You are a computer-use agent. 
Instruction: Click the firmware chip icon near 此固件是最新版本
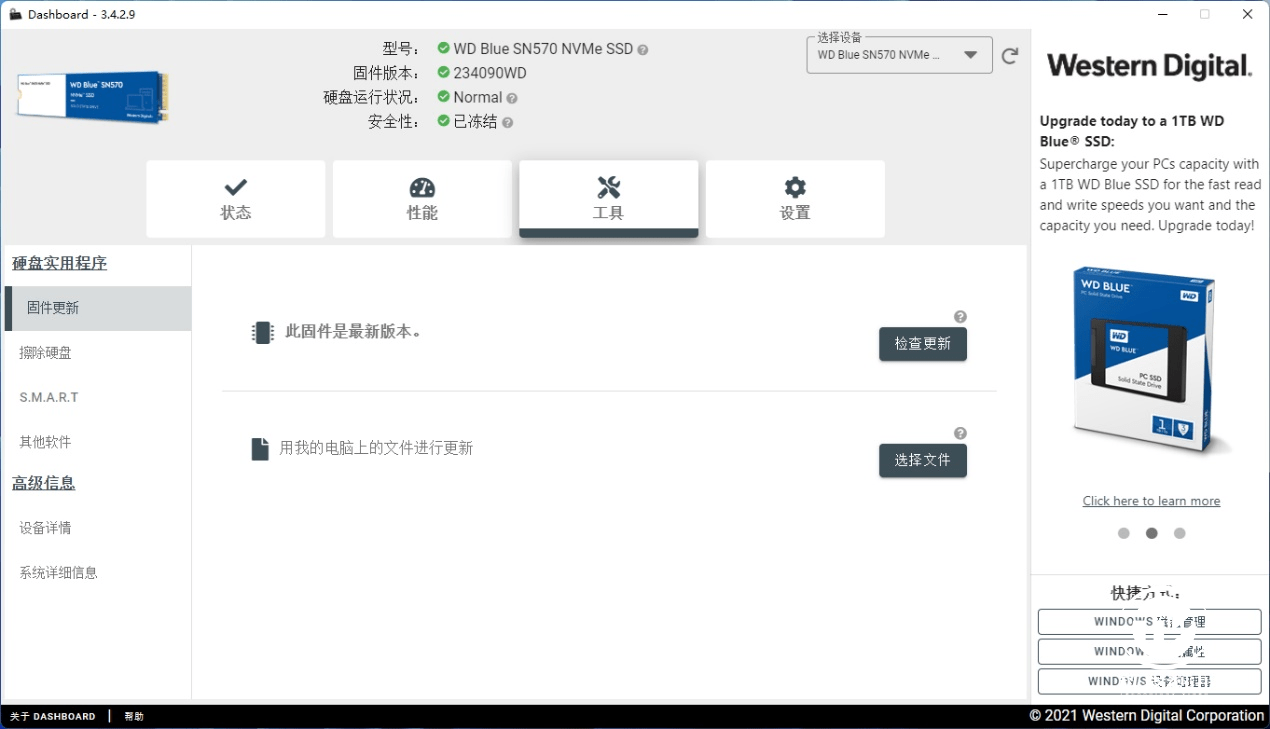tap(262, 331)
